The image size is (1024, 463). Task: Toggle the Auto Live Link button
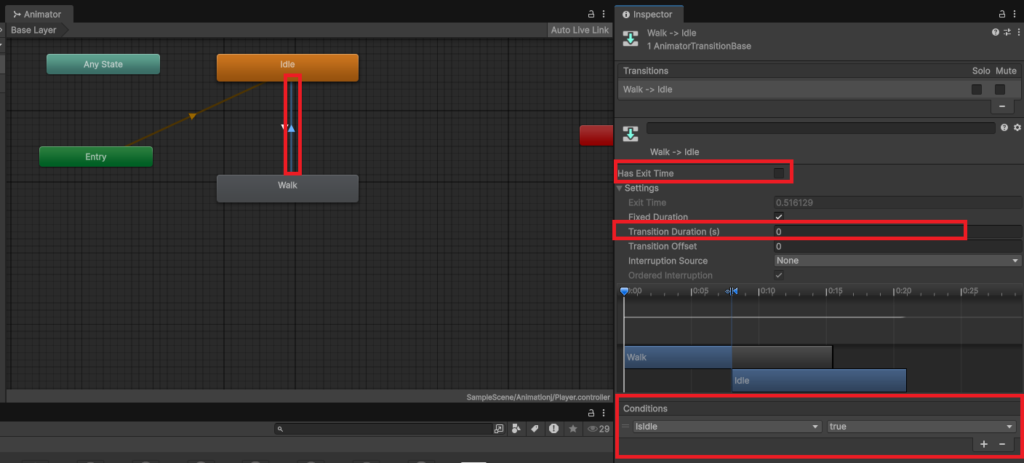579,30
